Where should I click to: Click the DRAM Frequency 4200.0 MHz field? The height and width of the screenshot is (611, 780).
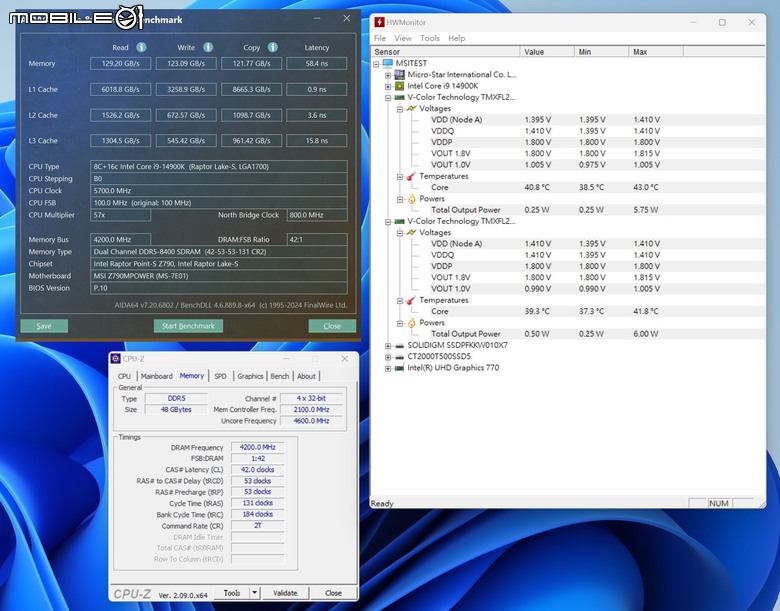point(258,447)
